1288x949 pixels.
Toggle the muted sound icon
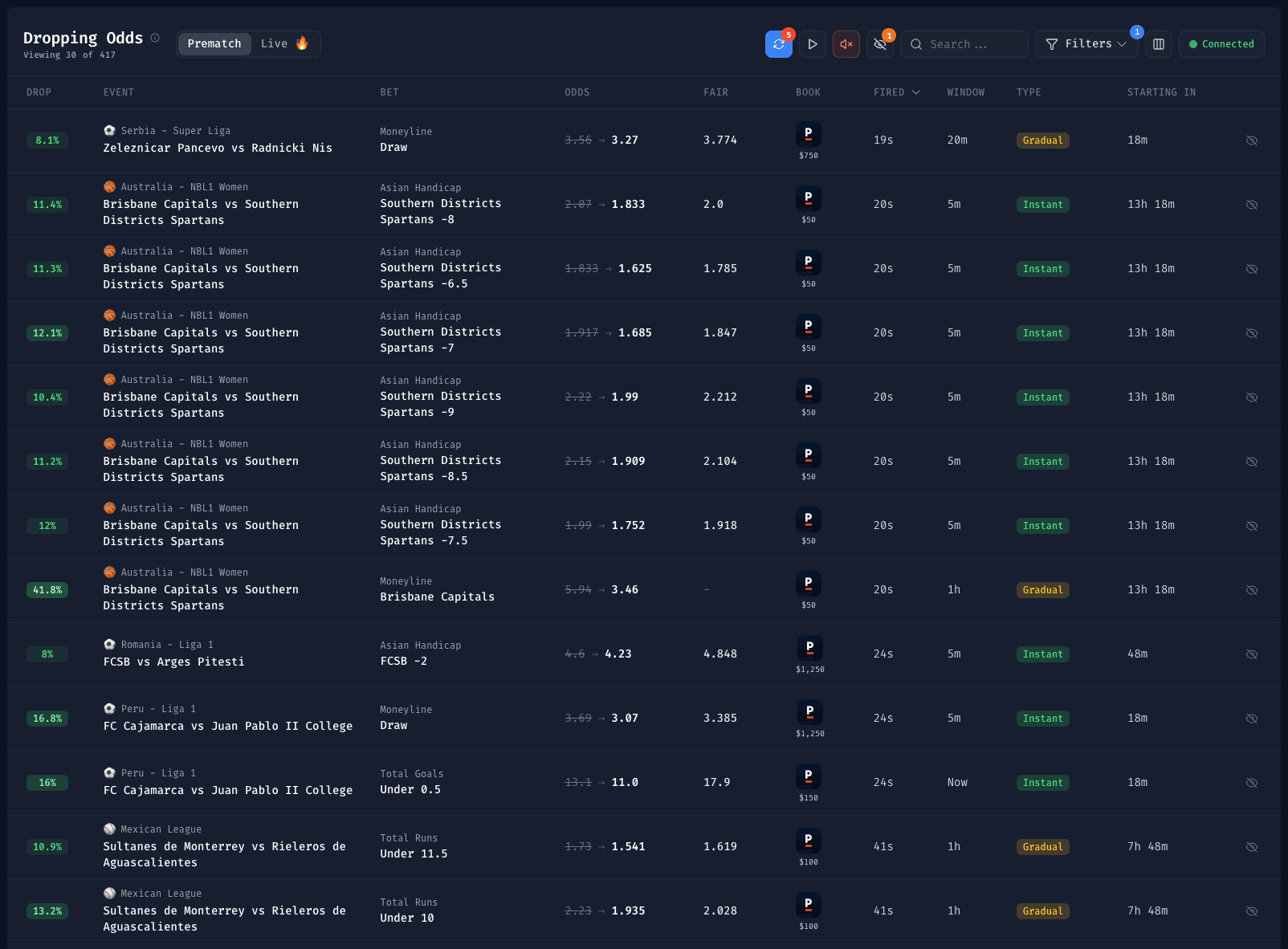pos(846,44)
